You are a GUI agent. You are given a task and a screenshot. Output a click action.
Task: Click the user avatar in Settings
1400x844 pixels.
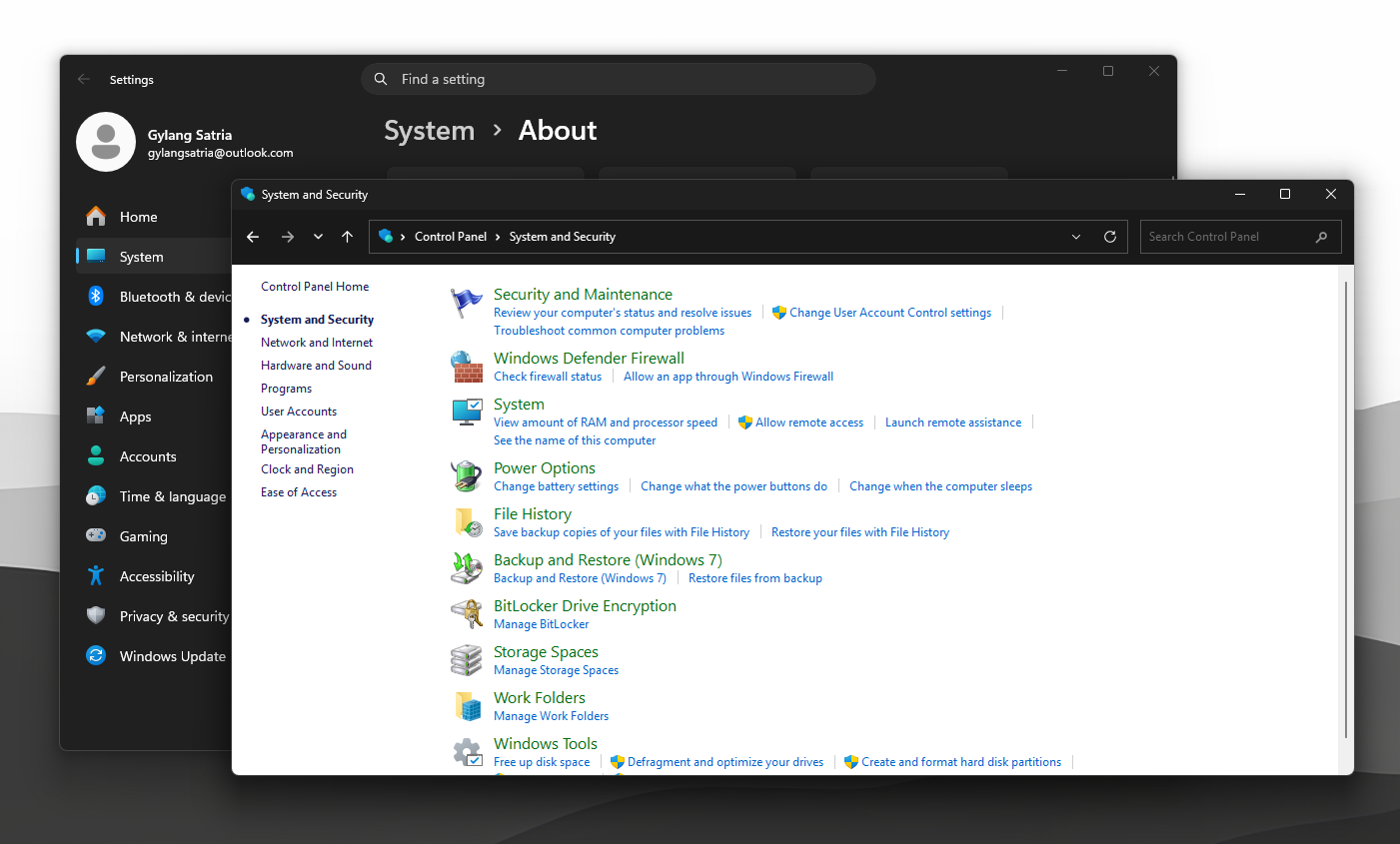[106, 142]
